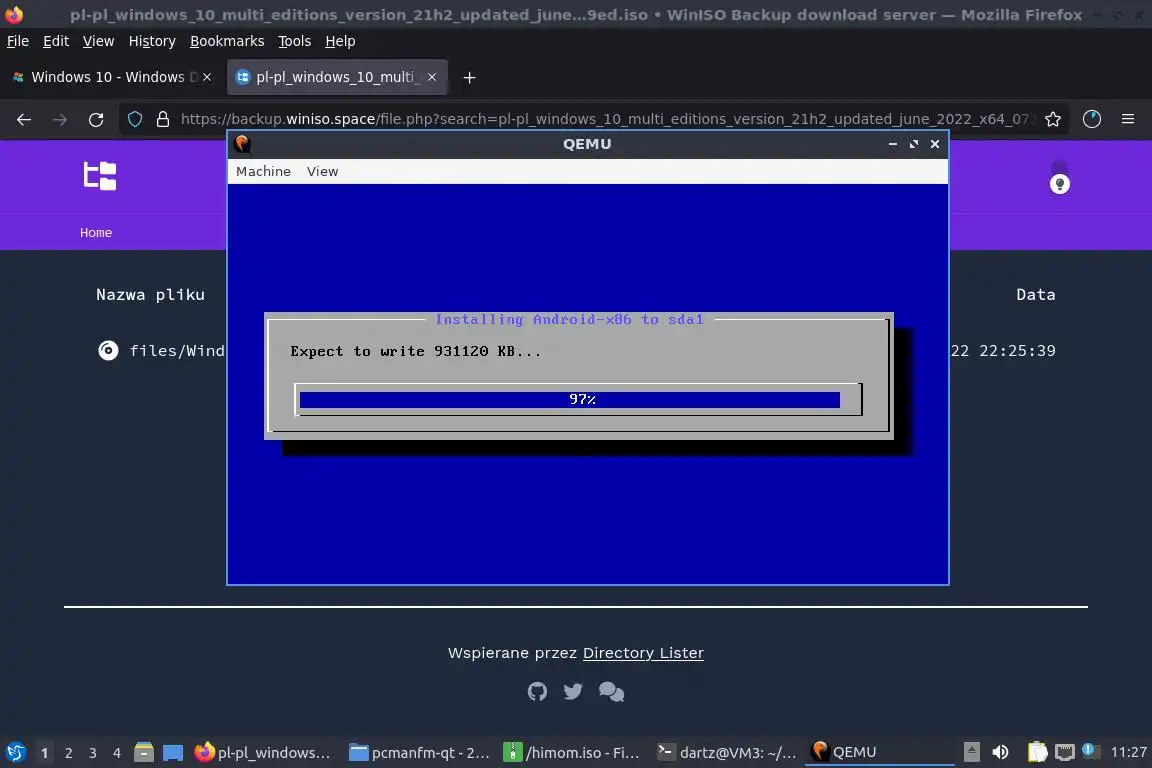
Task: Click the QEMU window title icon
Action: (x=242, y=144)
